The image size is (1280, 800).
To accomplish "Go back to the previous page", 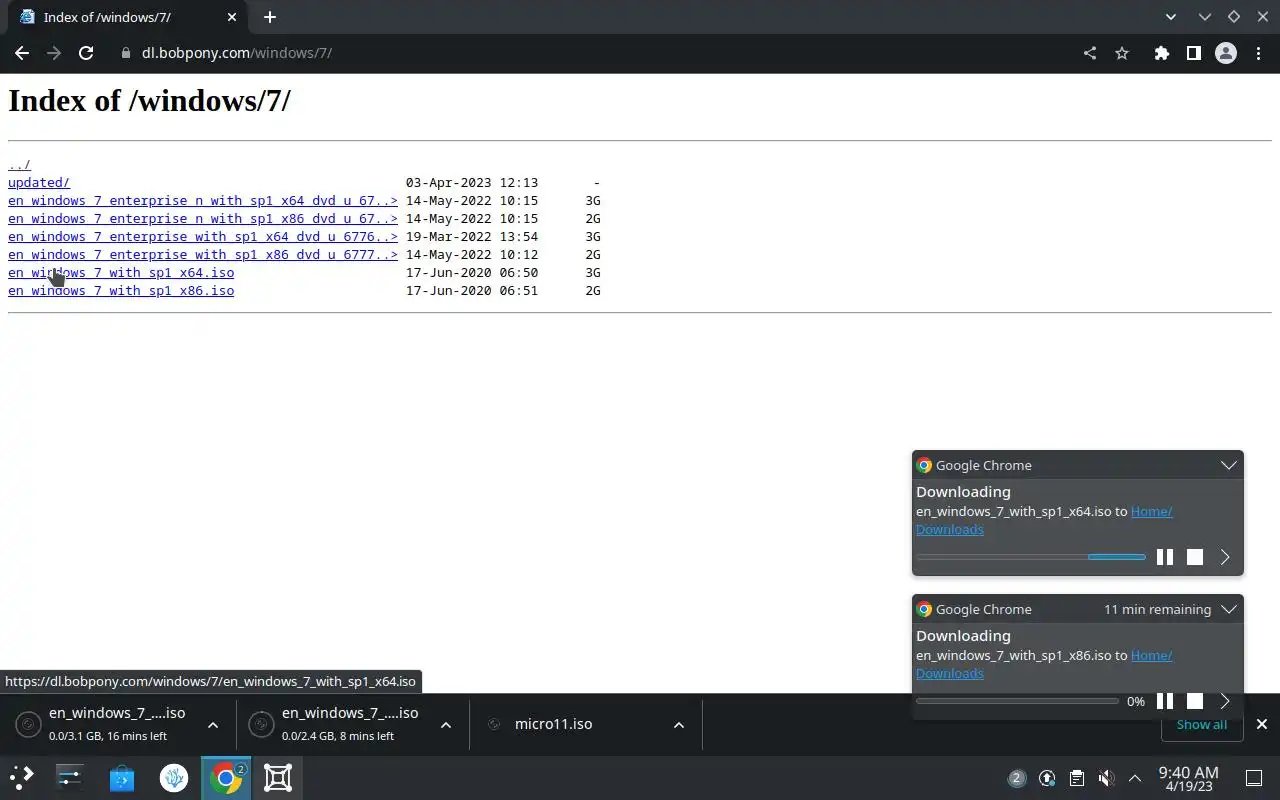I will [x=22, y=53].
